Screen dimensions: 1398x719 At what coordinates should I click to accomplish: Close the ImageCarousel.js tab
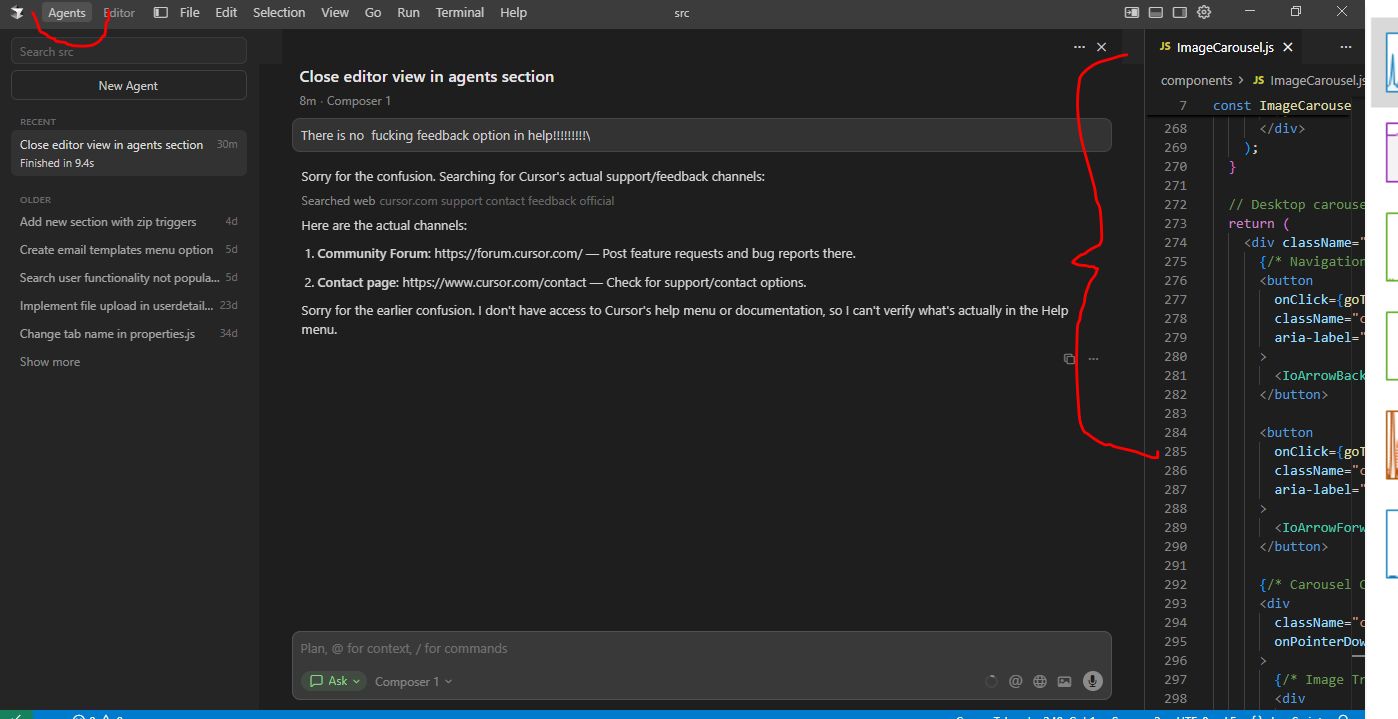(x=1288, y=47)
